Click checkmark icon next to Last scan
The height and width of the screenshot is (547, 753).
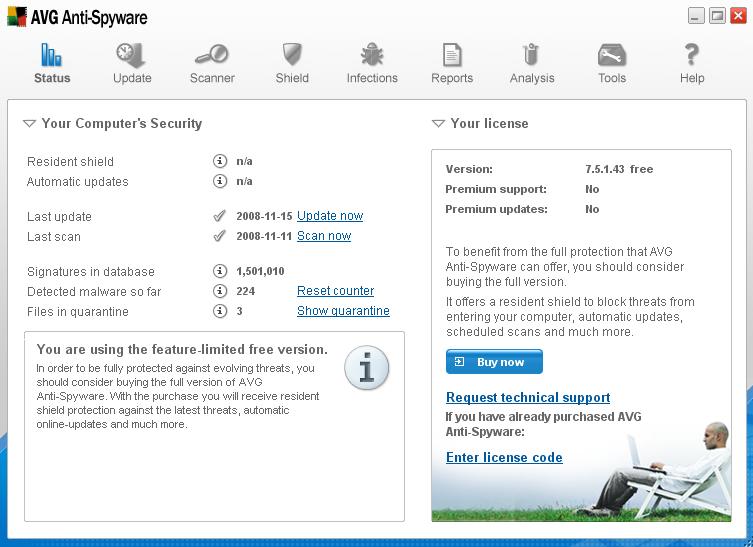click(219, 236)
